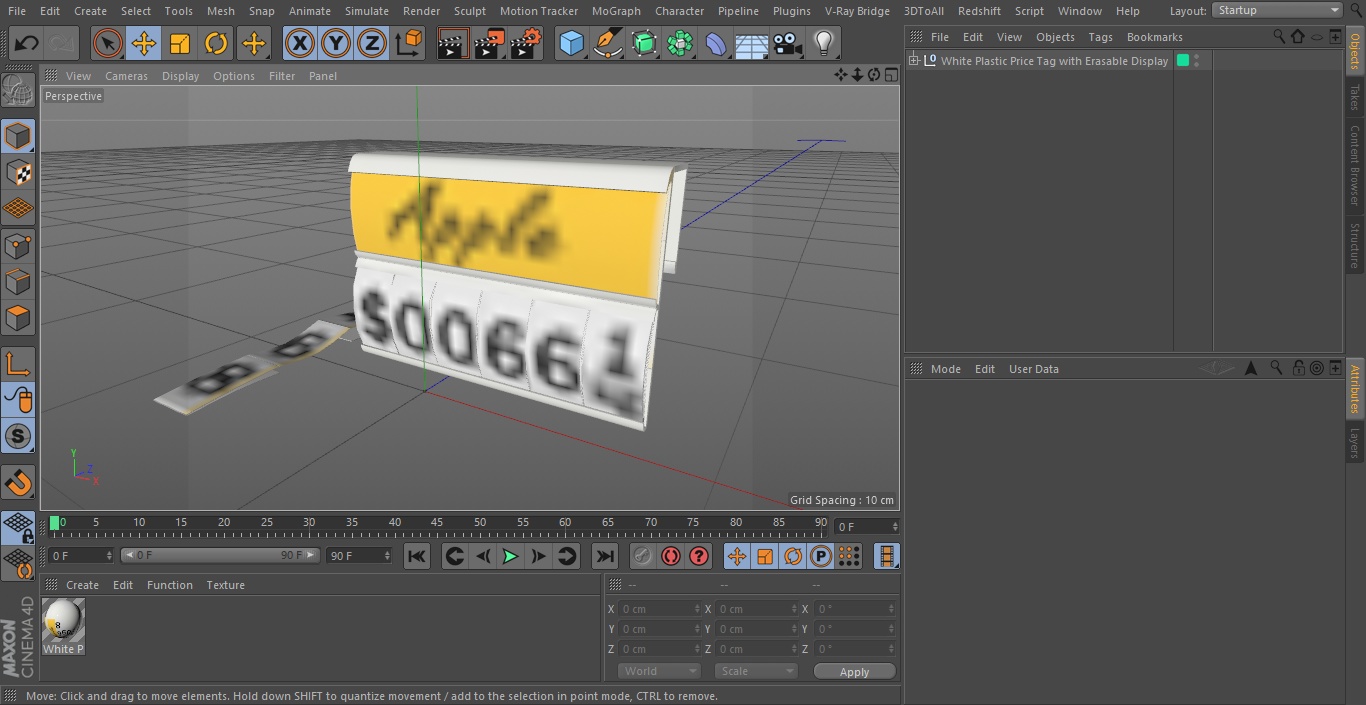This screenshot has width=1366, height=705.
Task: Toggle the Snap magnet icon
Action: tap(18, 484)
